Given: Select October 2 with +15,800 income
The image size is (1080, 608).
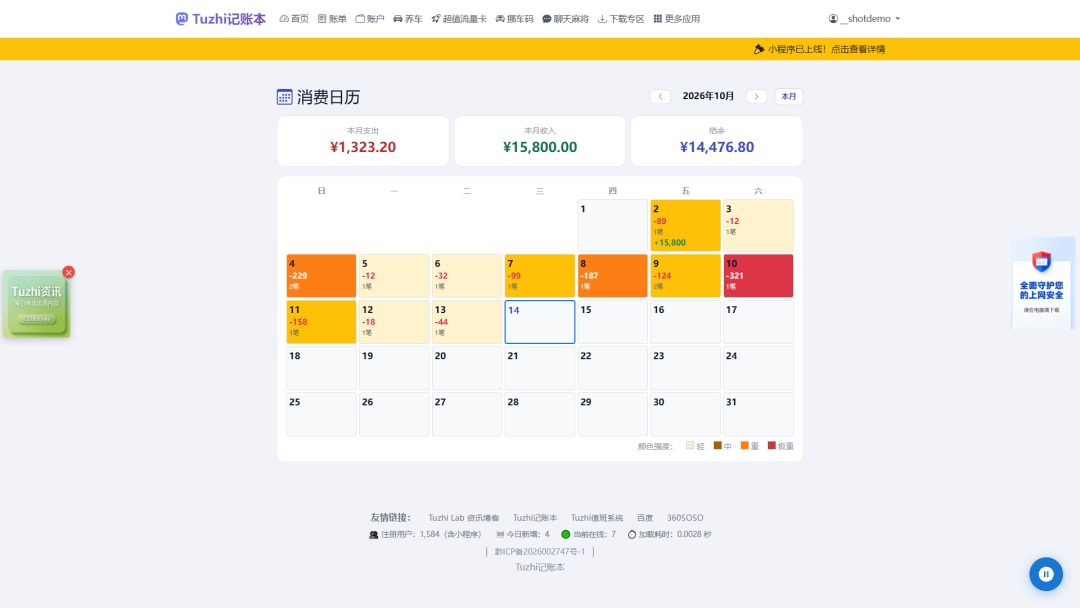Looking at the screenshot, I should coord(685,225).
